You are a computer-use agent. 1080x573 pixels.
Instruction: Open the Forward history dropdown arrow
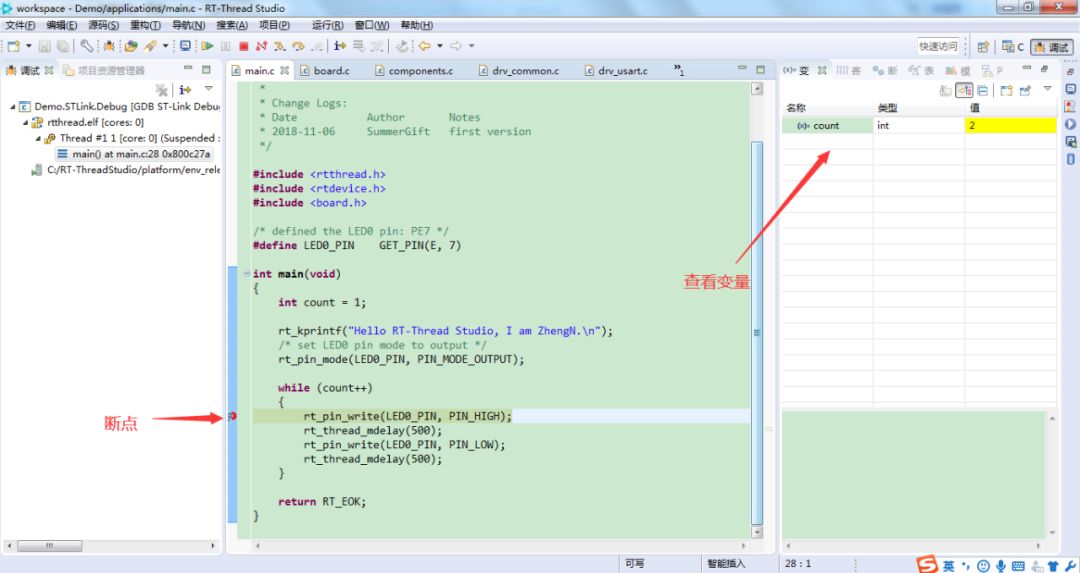point(472,46)
